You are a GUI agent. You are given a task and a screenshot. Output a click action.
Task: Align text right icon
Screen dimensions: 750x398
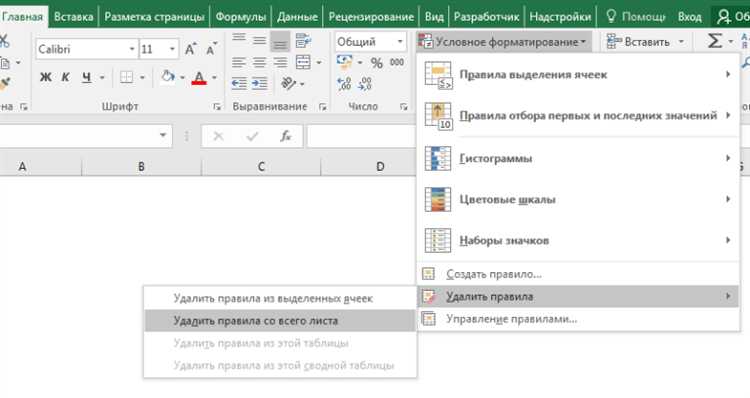pos(280,62)
